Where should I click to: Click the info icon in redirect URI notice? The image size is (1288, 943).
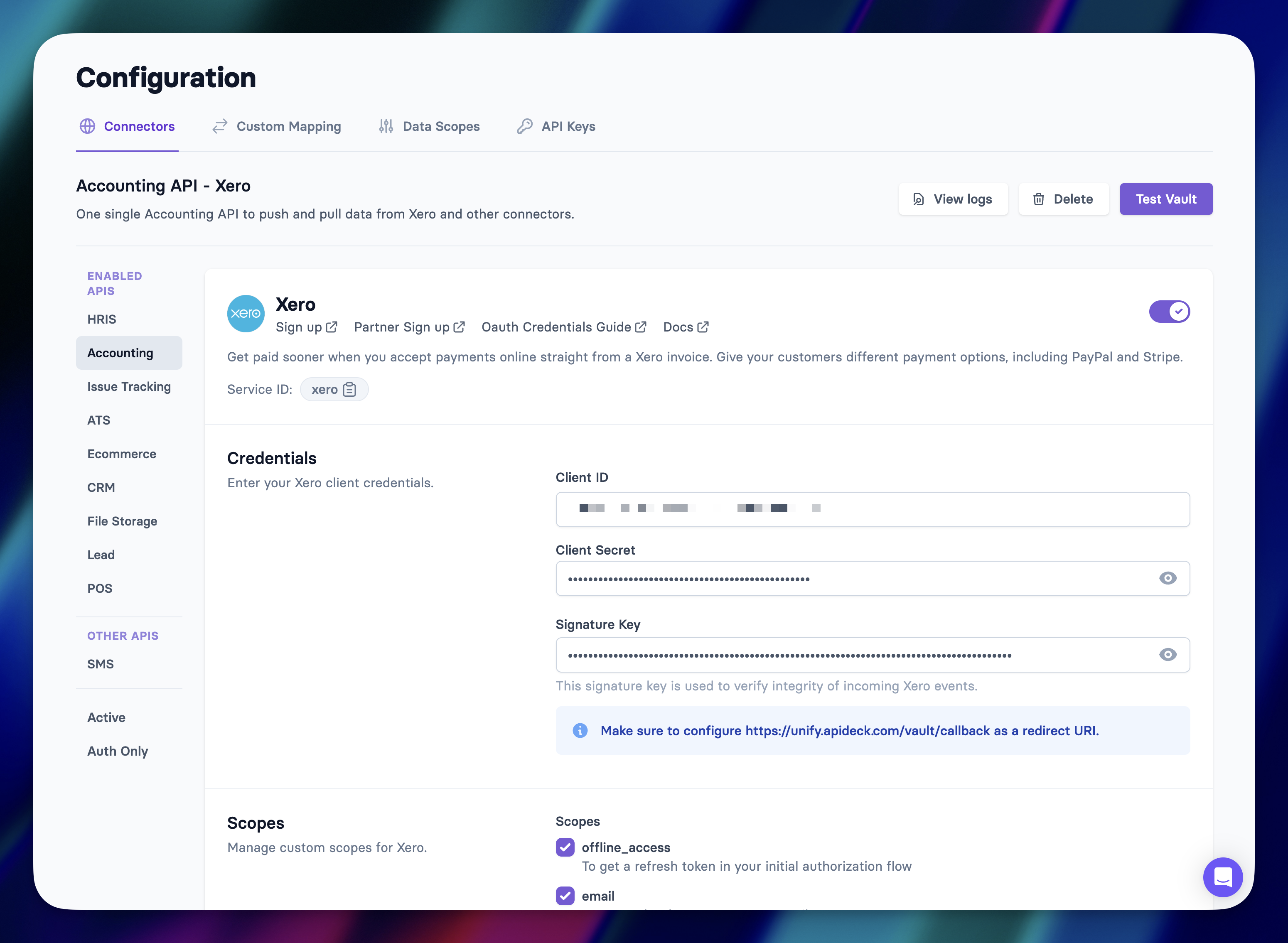(x=580, y=731)
